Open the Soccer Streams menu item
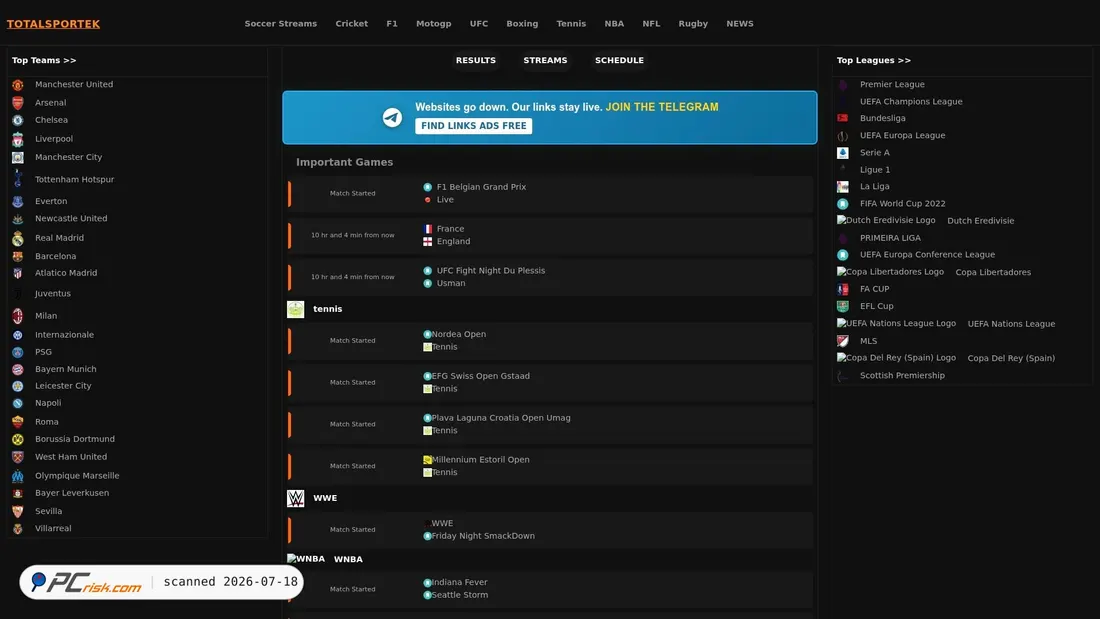 pyautogui.click(x=281, y=24)
